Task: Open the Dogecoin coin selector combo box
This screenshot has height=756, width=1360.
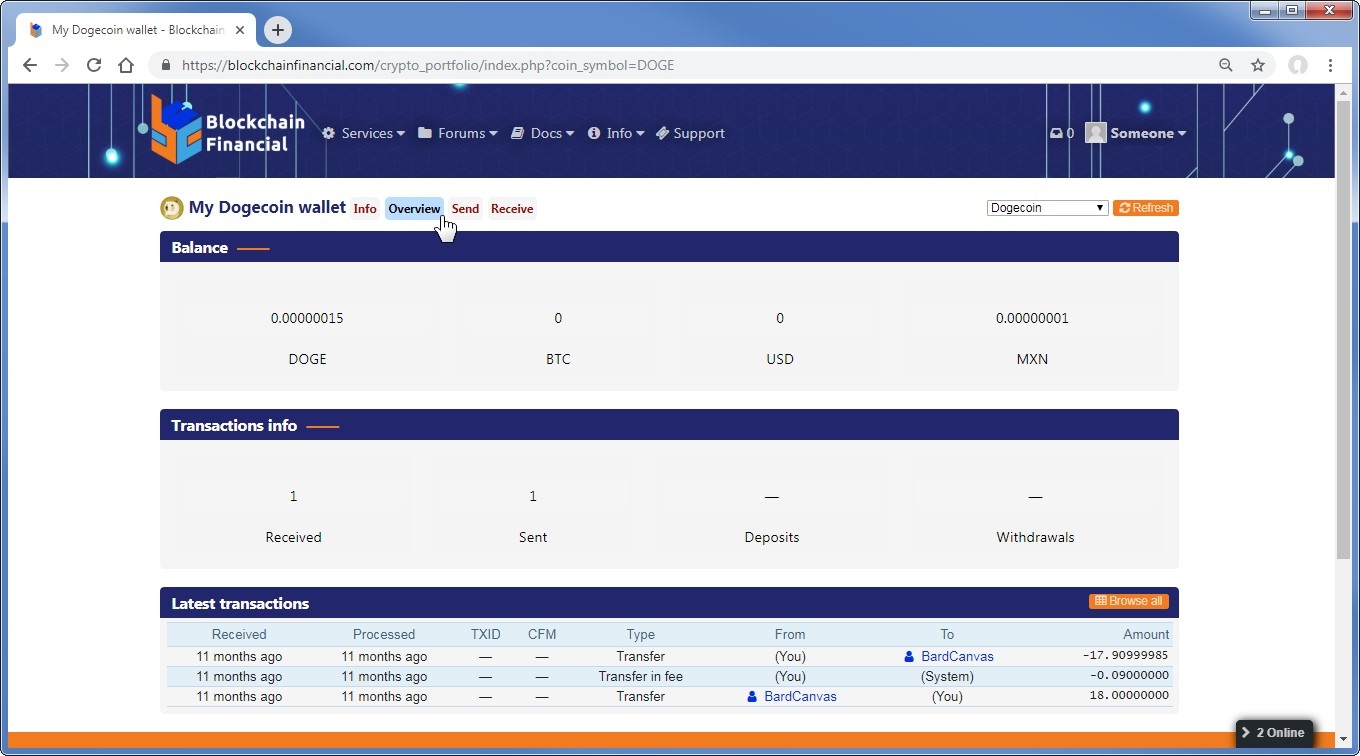Action: pos(1047,208)
